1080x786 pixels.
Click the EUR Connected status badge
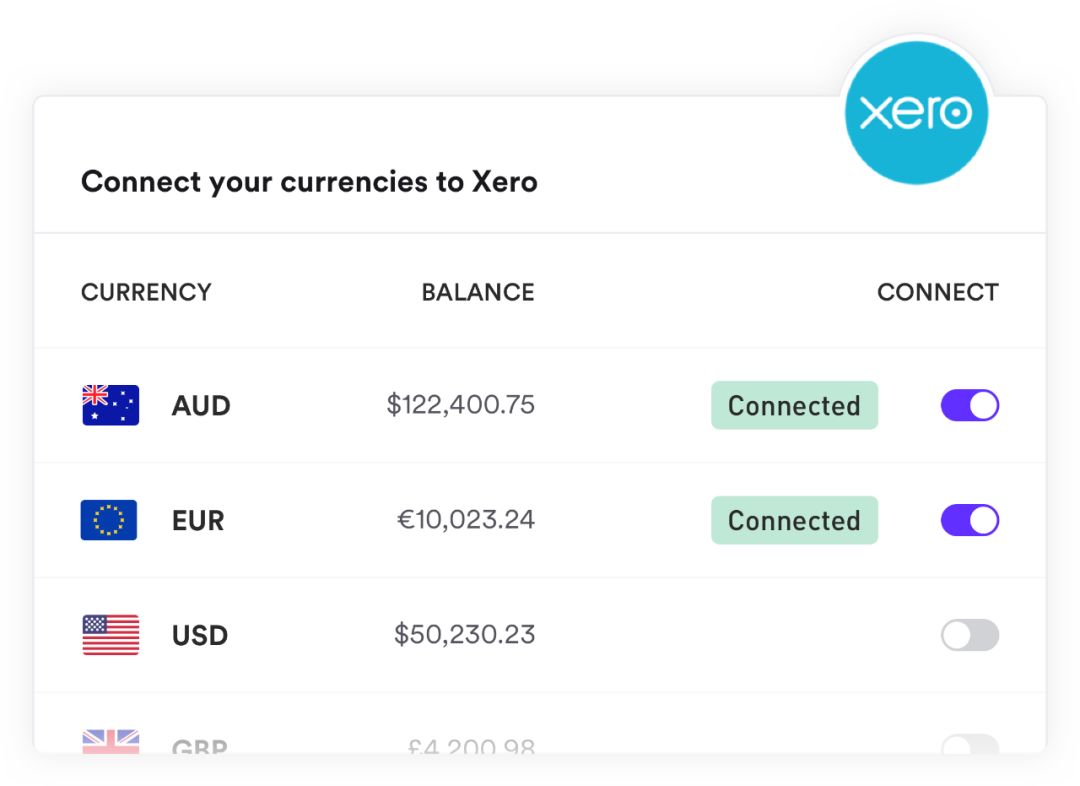tap(794, 520)
